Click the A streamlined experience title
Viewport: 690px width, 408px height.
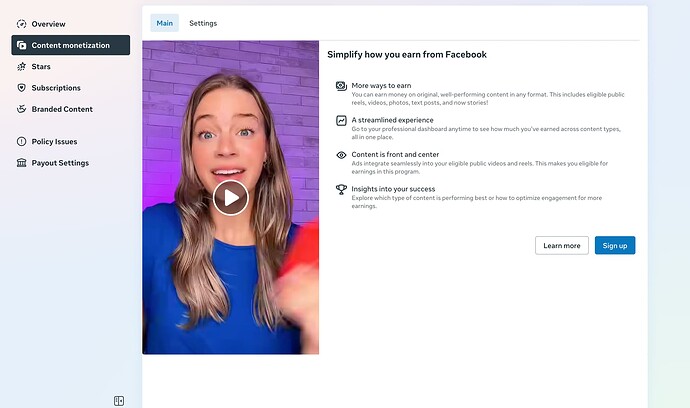[392, 120]
